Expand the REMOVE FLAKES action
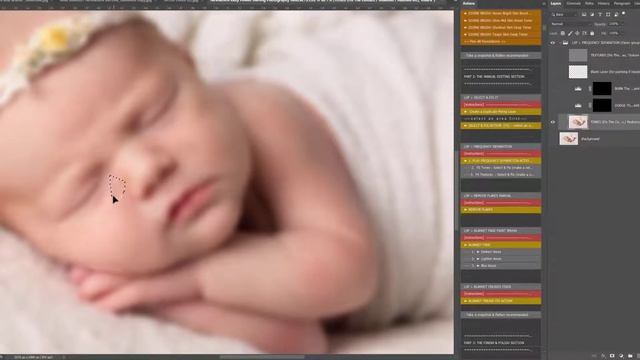The height and width of the screenshot is (360, 640). pyautogui.click(x=465, y=209)
